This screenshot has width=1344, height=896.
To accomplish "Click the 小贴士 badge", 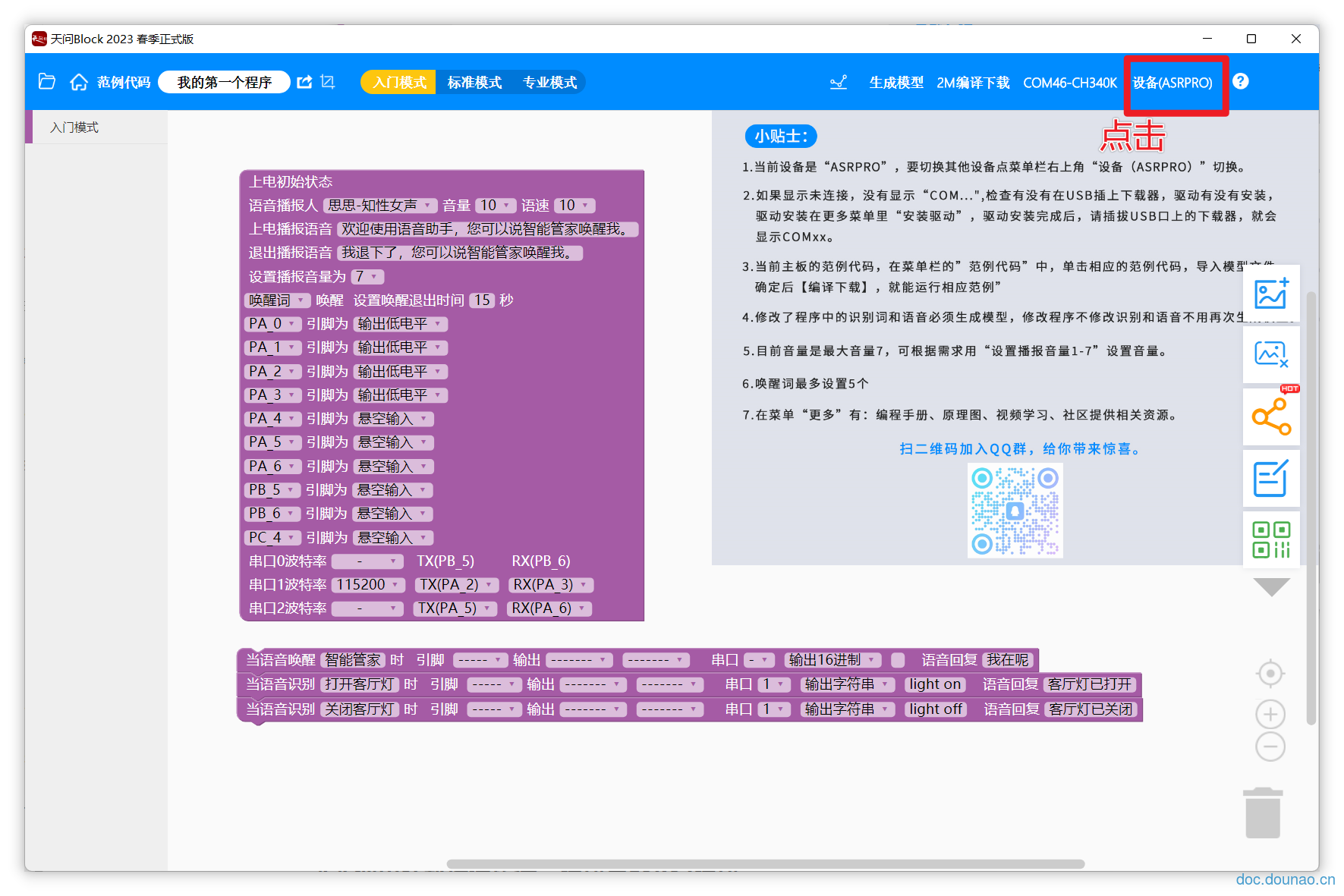I will click(781, 137).
